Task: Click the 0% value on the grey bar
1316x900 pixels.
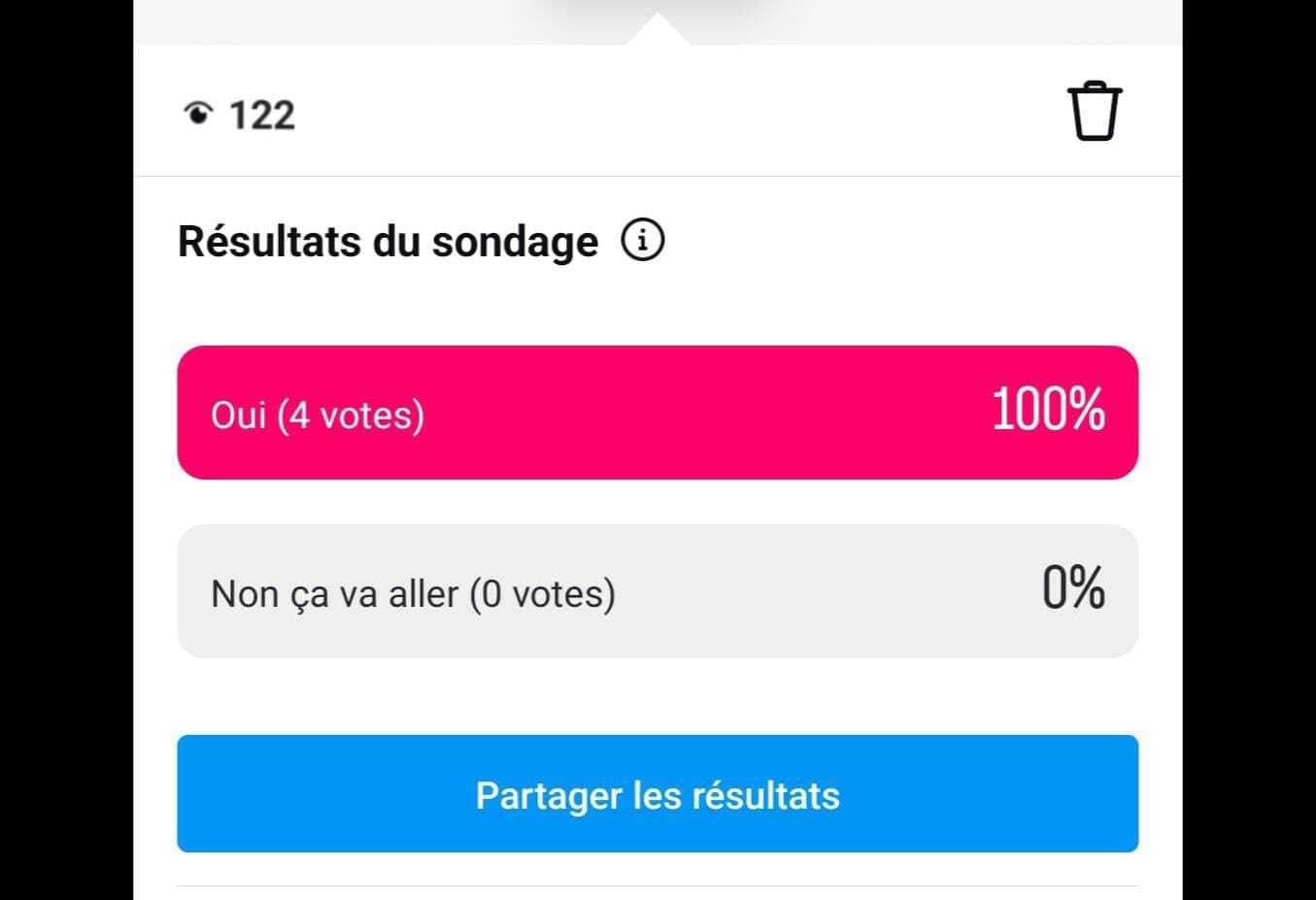Action: 1073,587
